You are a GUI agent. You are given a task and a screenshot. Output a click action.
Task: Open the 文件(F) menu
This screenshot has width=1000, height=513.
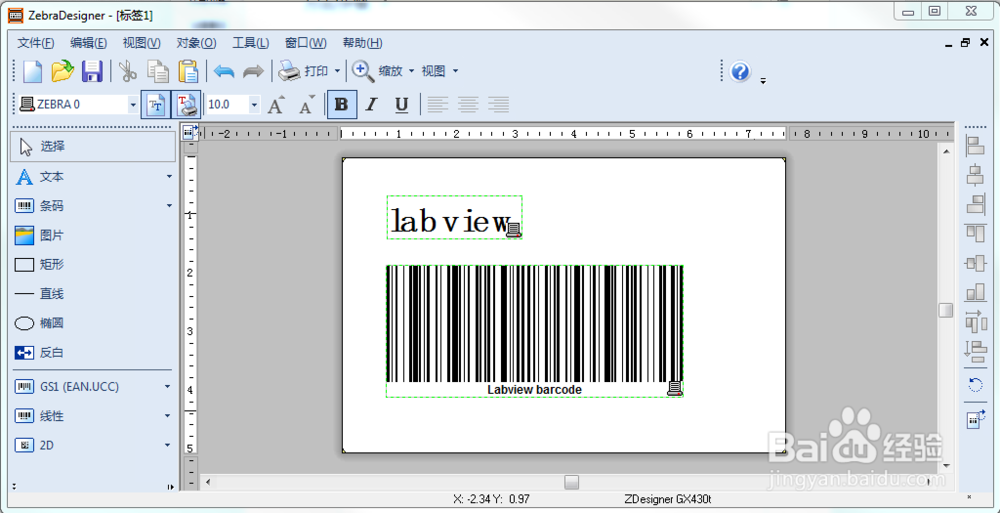coord(36,43)
